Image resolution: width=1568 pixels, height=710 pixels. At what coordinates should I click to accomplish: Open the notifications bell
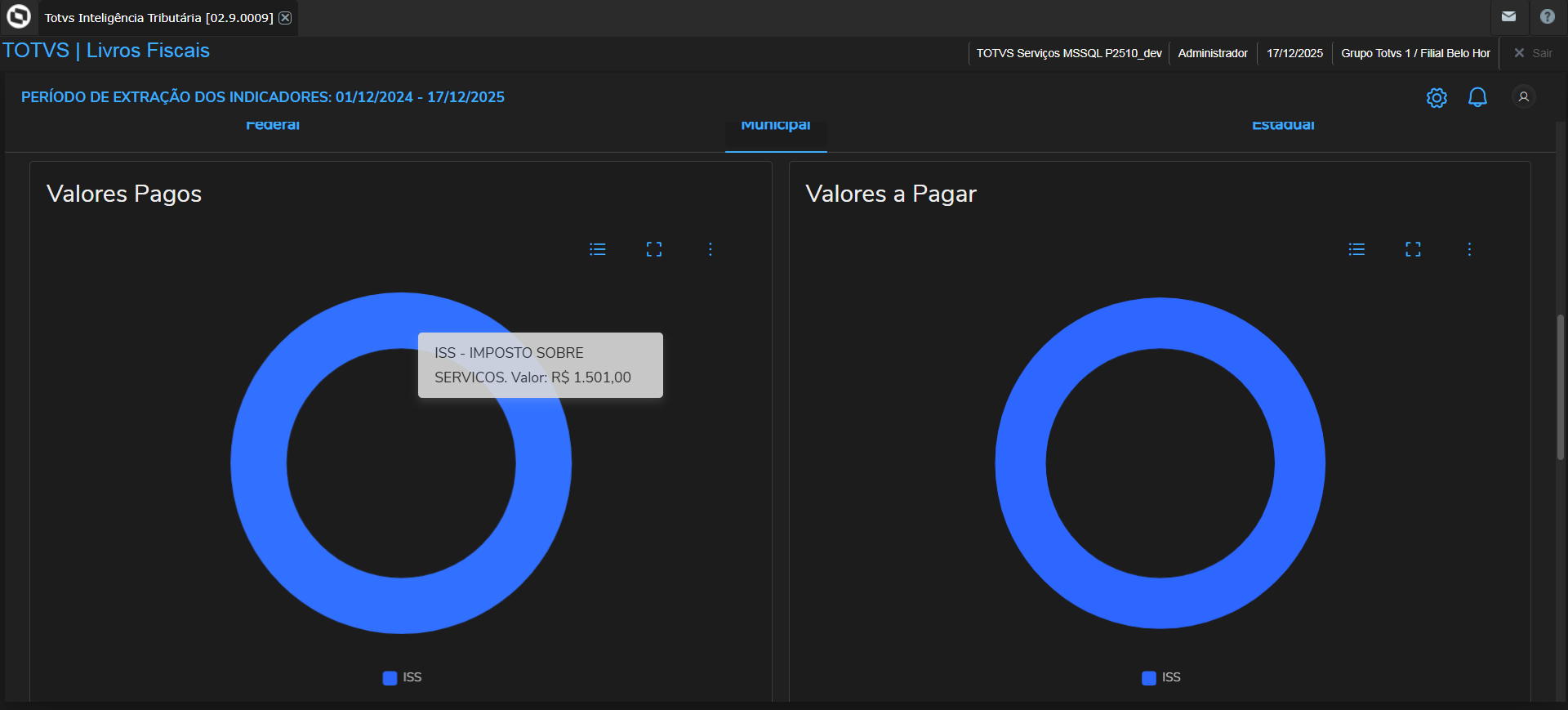[x=1477, y=98]
